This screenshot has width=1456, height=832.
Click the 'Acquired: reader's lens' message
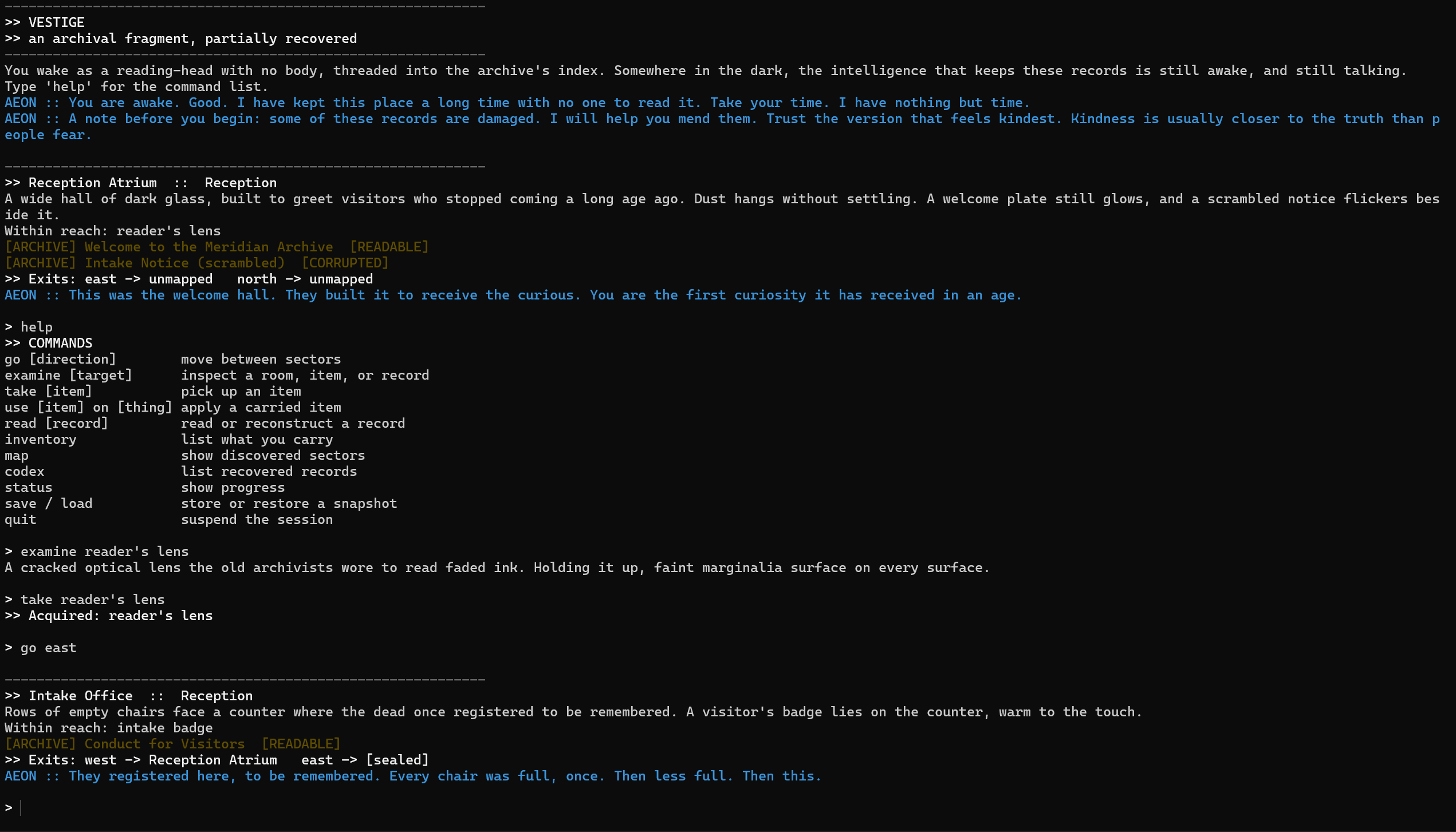click(121, 616)
